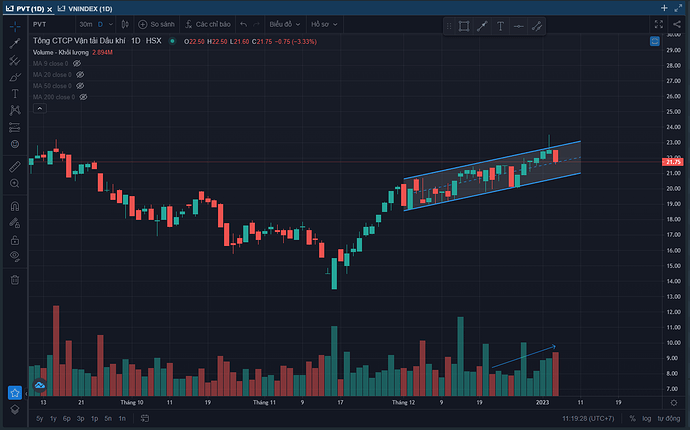Screen dimensions: 690x430
Task: Close the PVT (1D) tab
Action: 50,7
